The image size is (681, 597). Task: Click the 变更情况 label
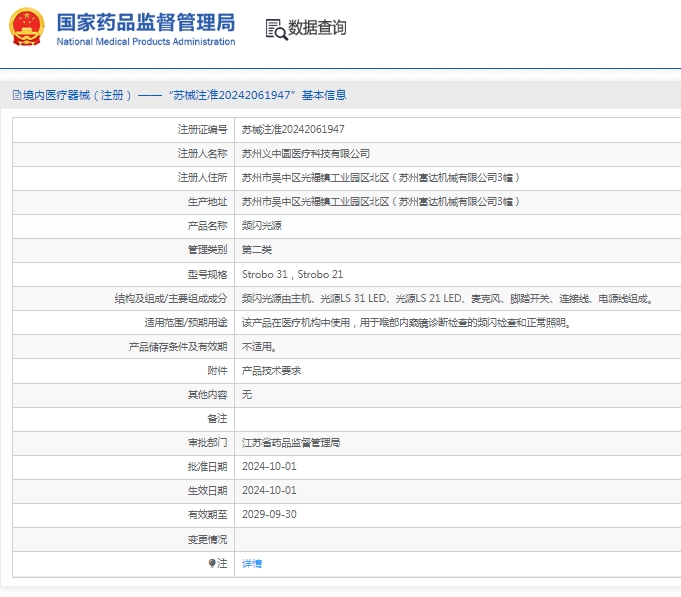tap(208, 539)
